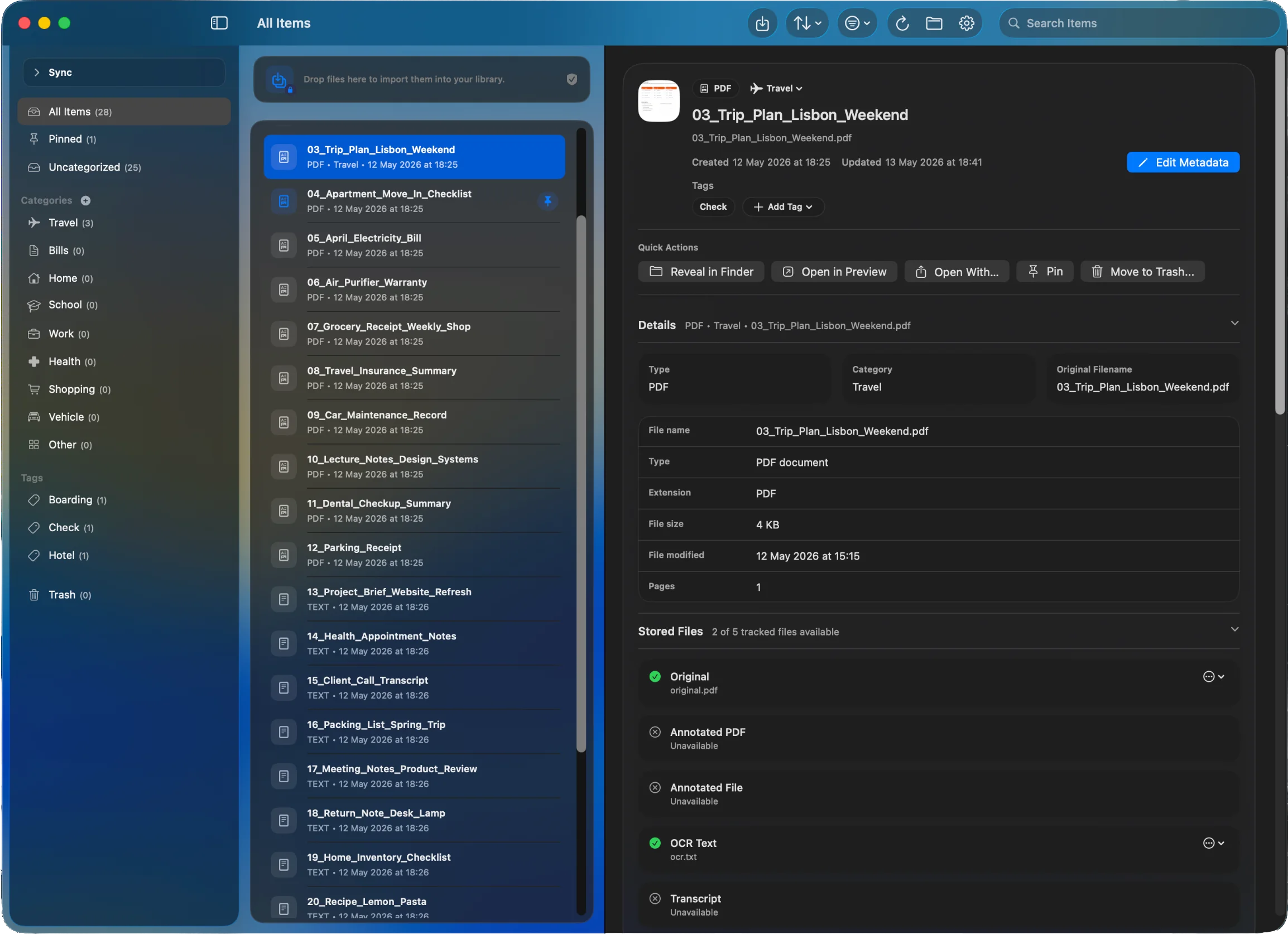Open the School category
1288x934 pixels.
[x=124, y=305]
